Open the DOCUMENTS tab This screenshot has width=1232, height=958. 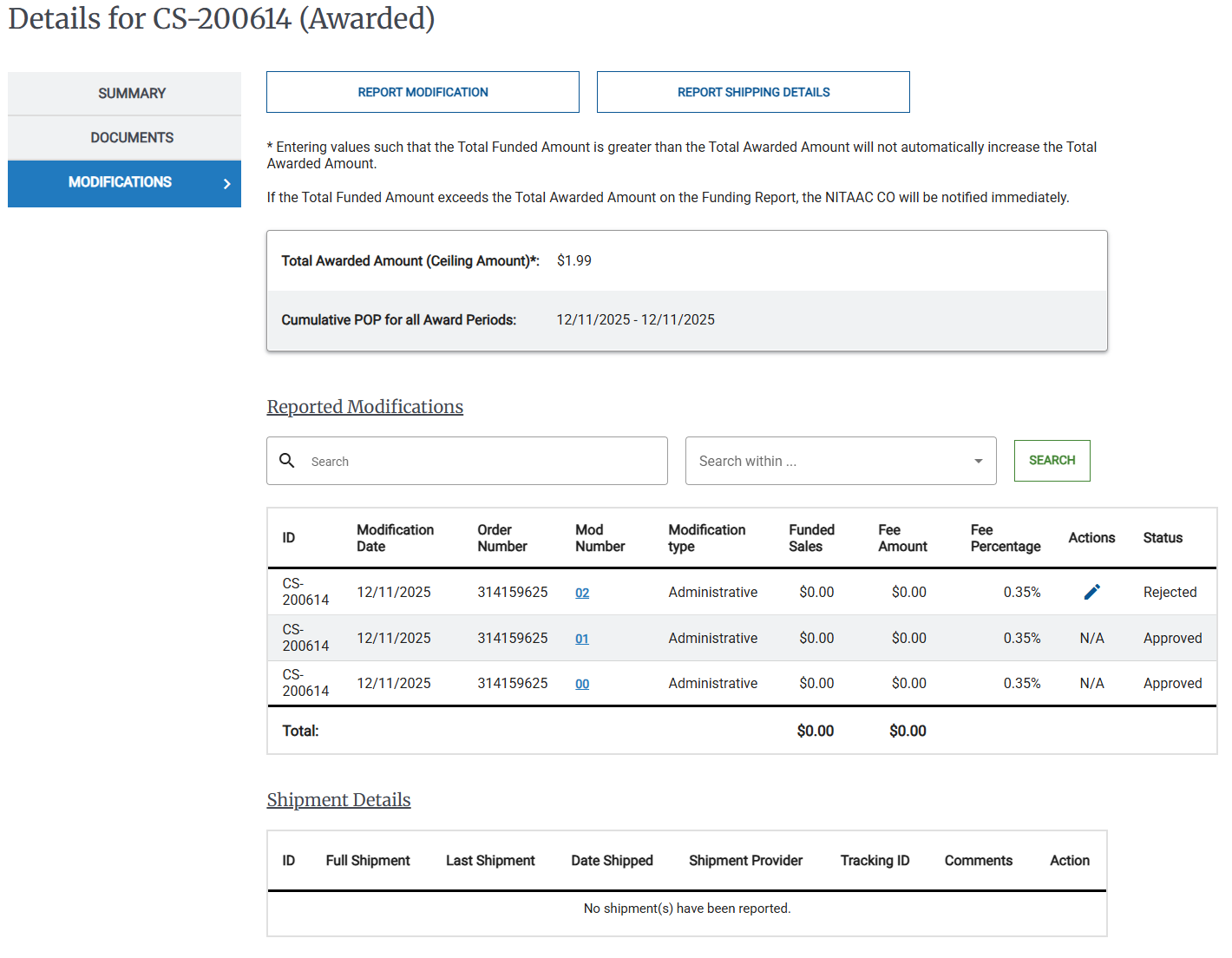(x=131, y=137)
